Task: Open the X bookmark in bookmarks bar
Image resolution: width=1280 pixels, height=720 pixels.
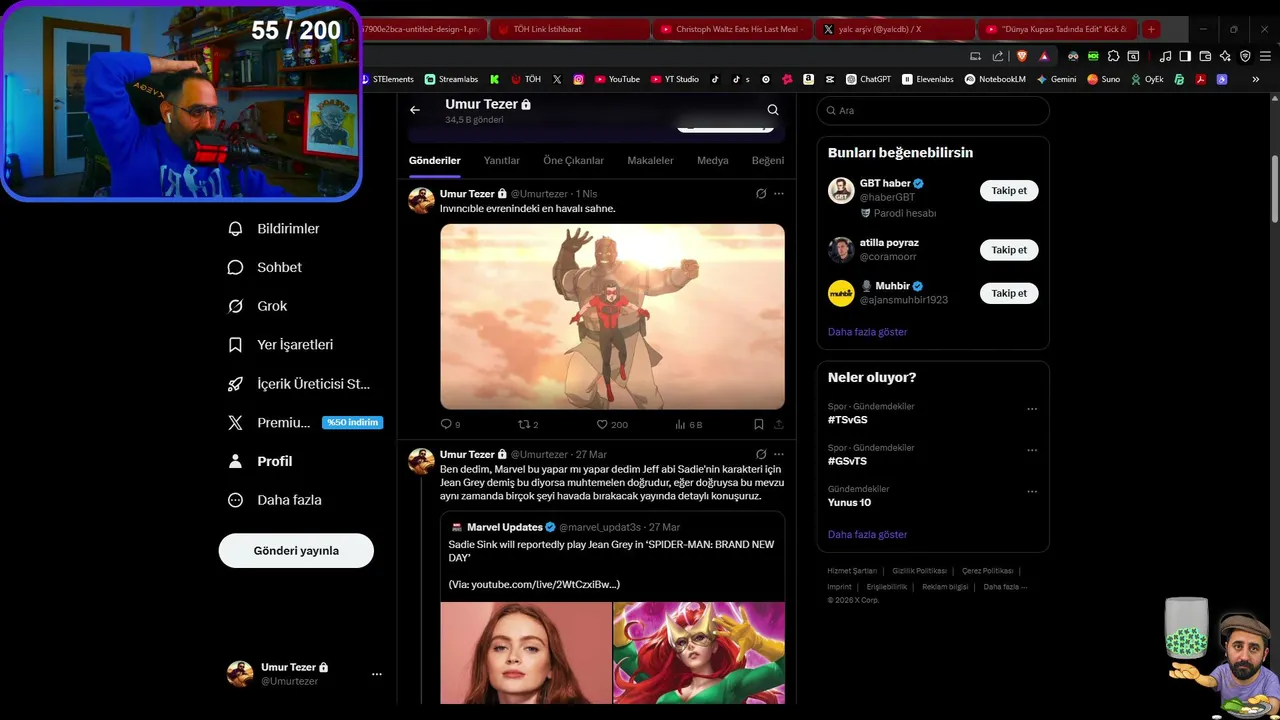Action: (x=557, y=79)
